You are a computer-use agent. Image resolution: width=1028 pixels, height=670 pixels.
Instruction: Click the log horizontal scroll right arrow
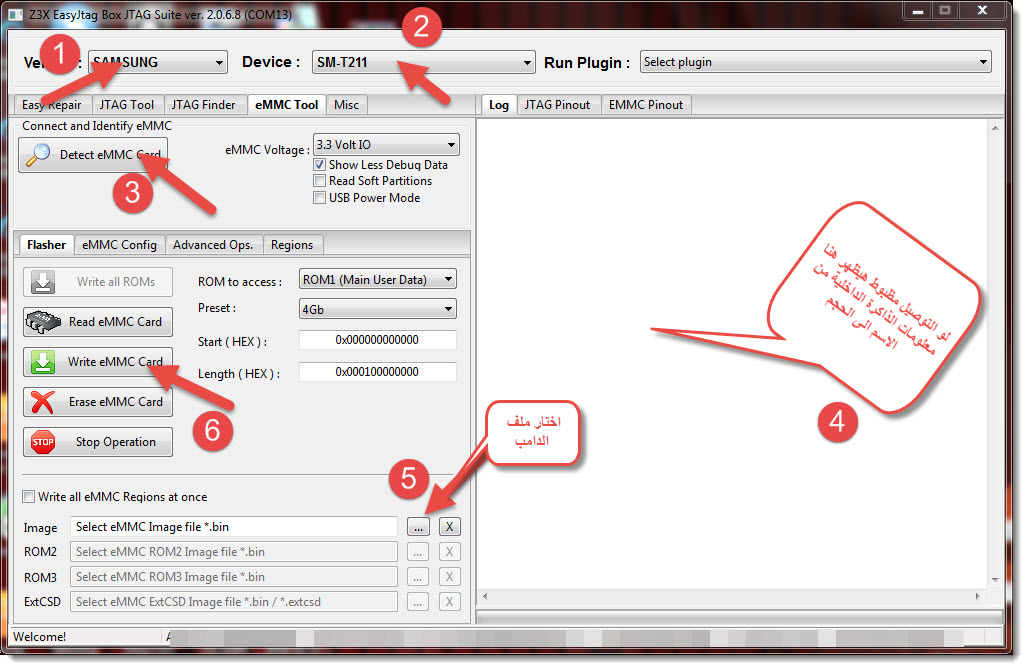978,596
